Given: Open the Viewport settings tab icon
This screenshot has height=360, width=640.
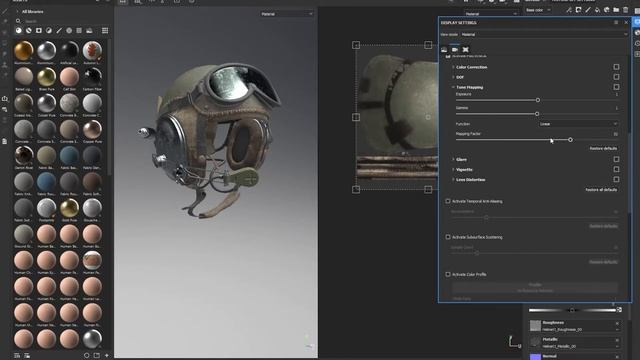Looking at the screenshot, I should (x=465, y=49).
